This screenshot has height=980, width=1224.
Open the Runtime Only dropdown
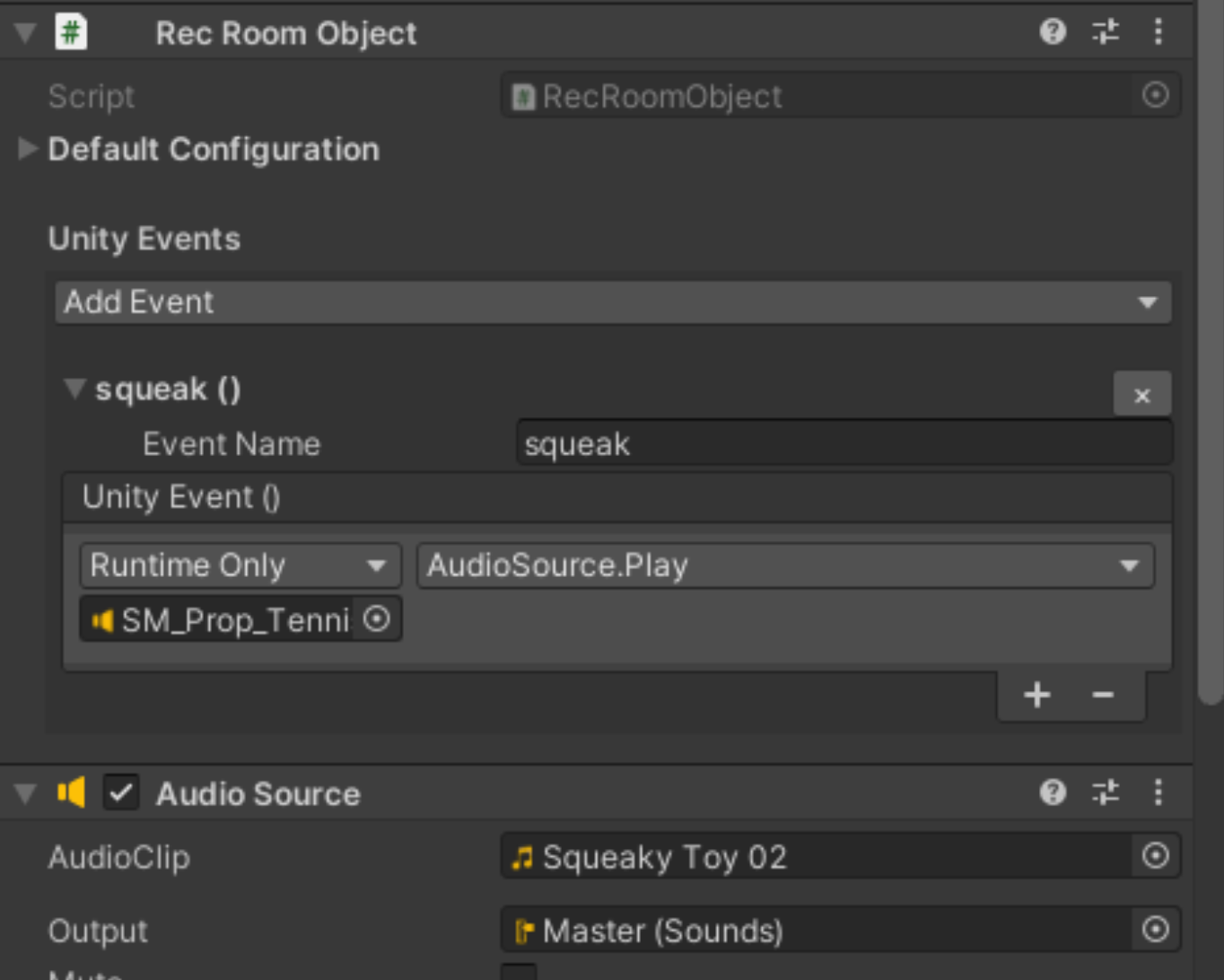pyautogui.click(x=240, y=565)
